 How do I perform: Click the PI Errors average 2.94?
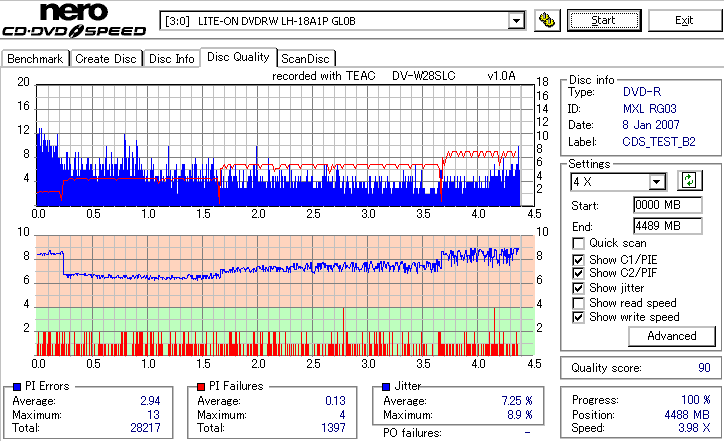(150, 401)
